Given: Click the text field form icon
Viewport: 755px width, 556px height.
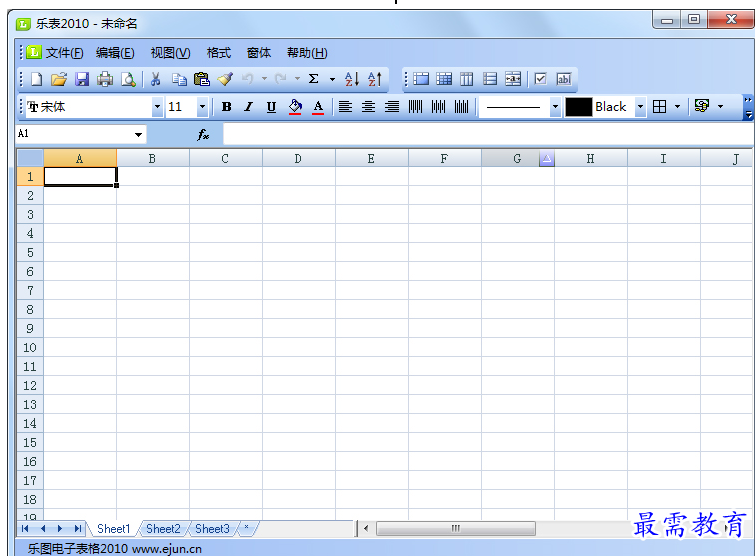Looking at the screenshot, I should [x=513, y=79].
